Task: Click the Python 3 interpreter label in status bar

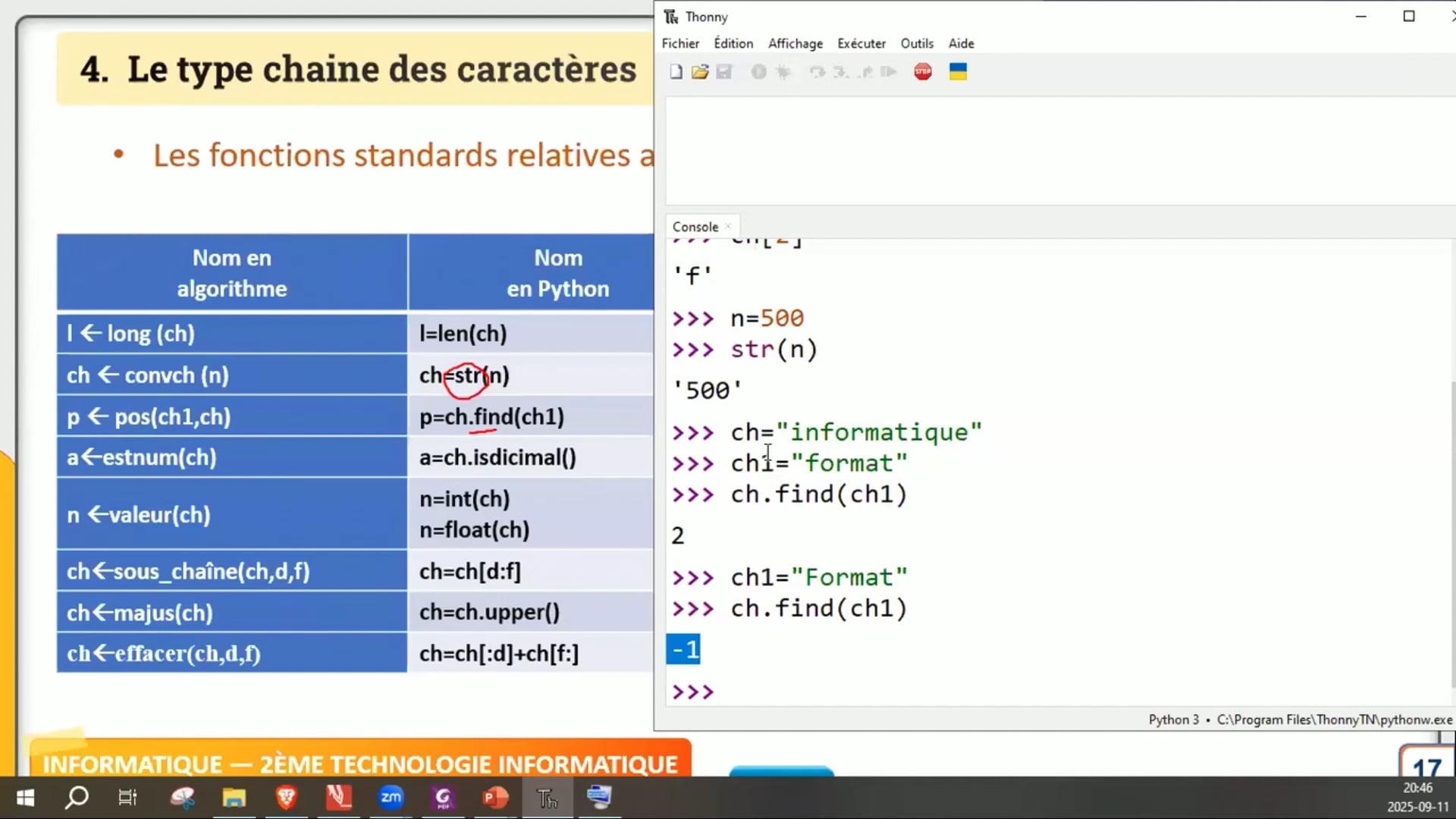Action: 1173,720
